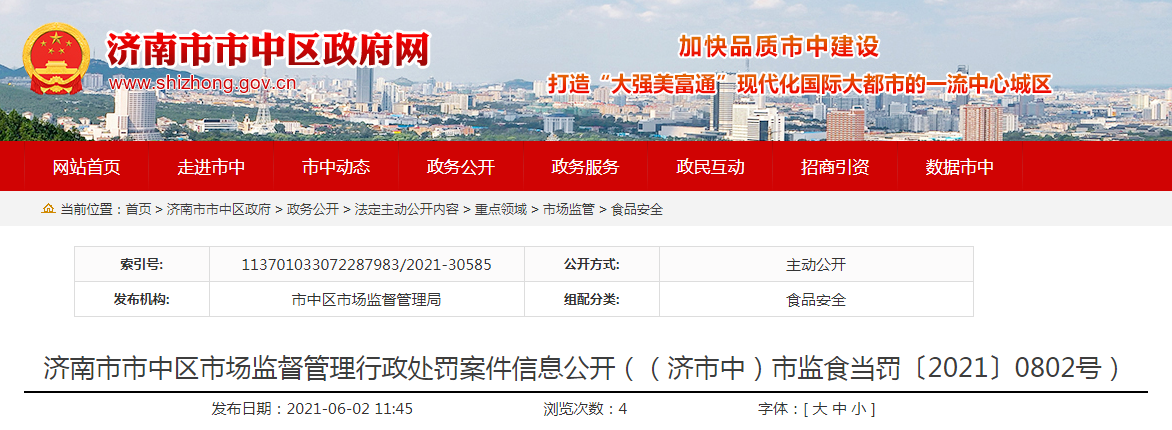The width and height of the screenshot is (1172, 430).
Task: Click the national emblem logo
Action: 57,59
